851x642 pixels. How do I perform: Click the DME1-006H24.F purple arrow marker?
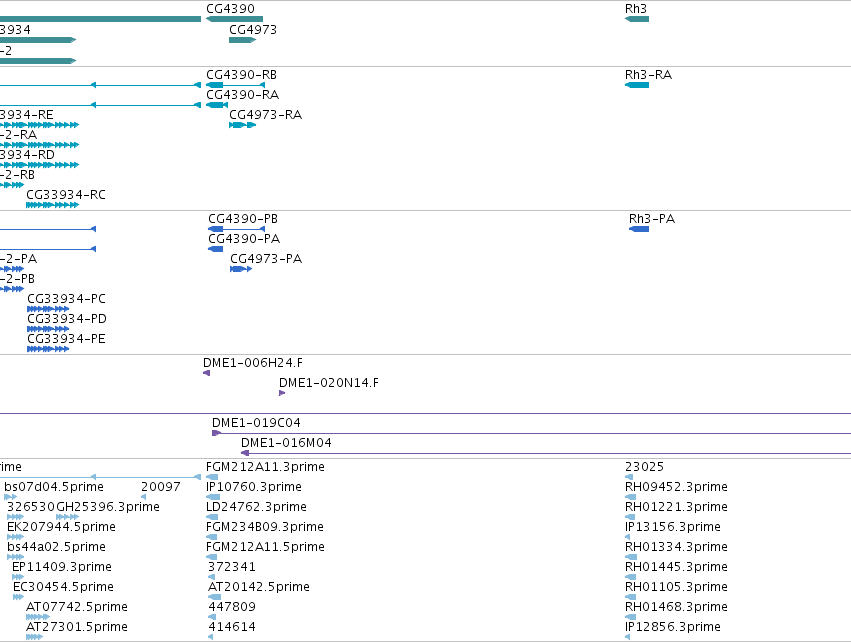click(x=206, y=373)
